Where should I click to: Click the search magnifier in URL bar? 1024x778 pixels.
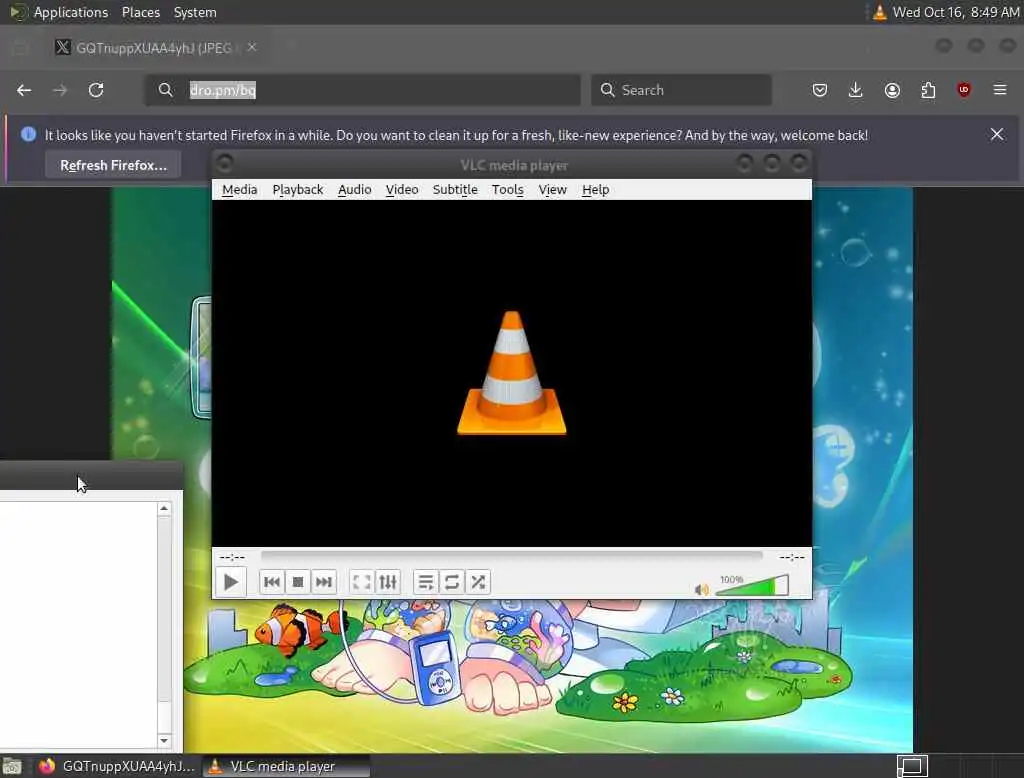166,90
